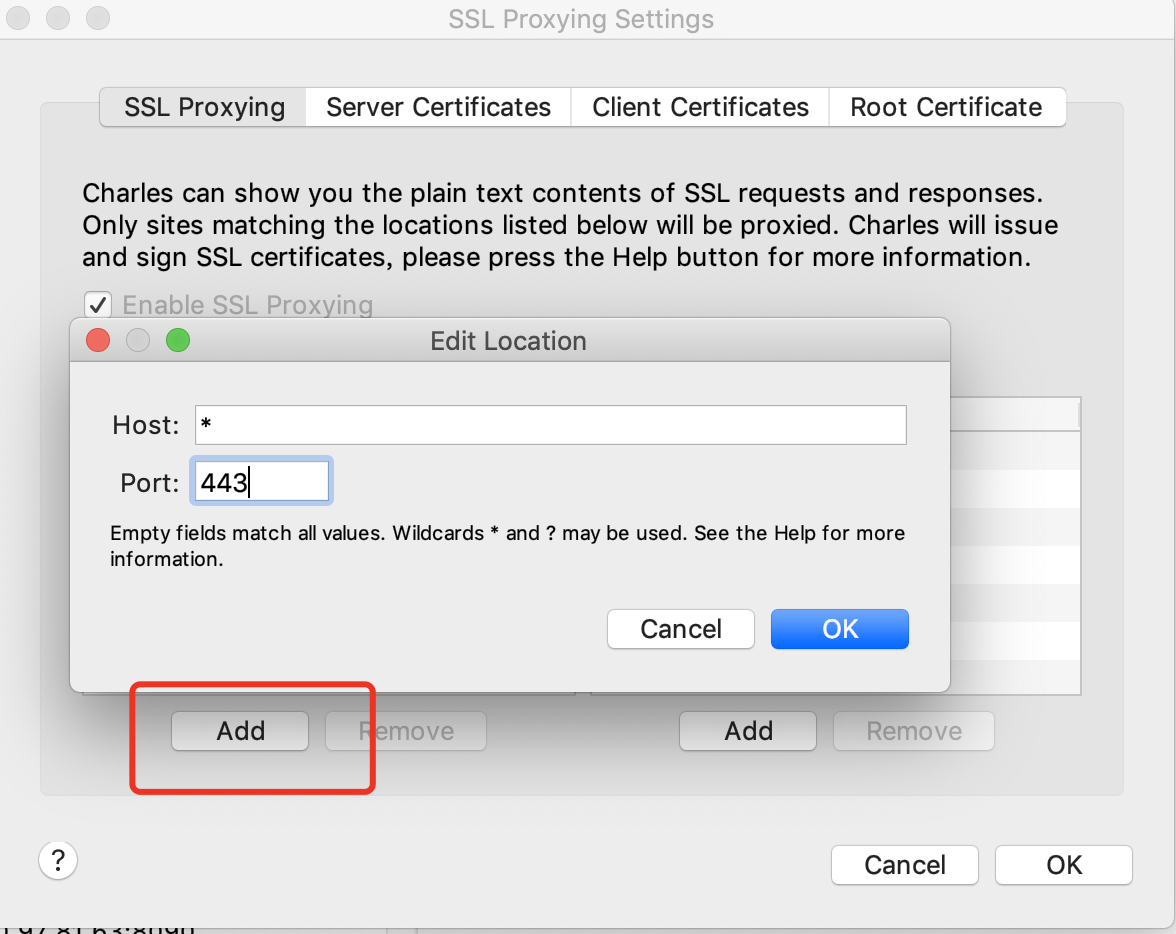This screenshot has width=1176, height=934.
Task: Click Add under the right Exclude list
Action: [x=748, y=731]
